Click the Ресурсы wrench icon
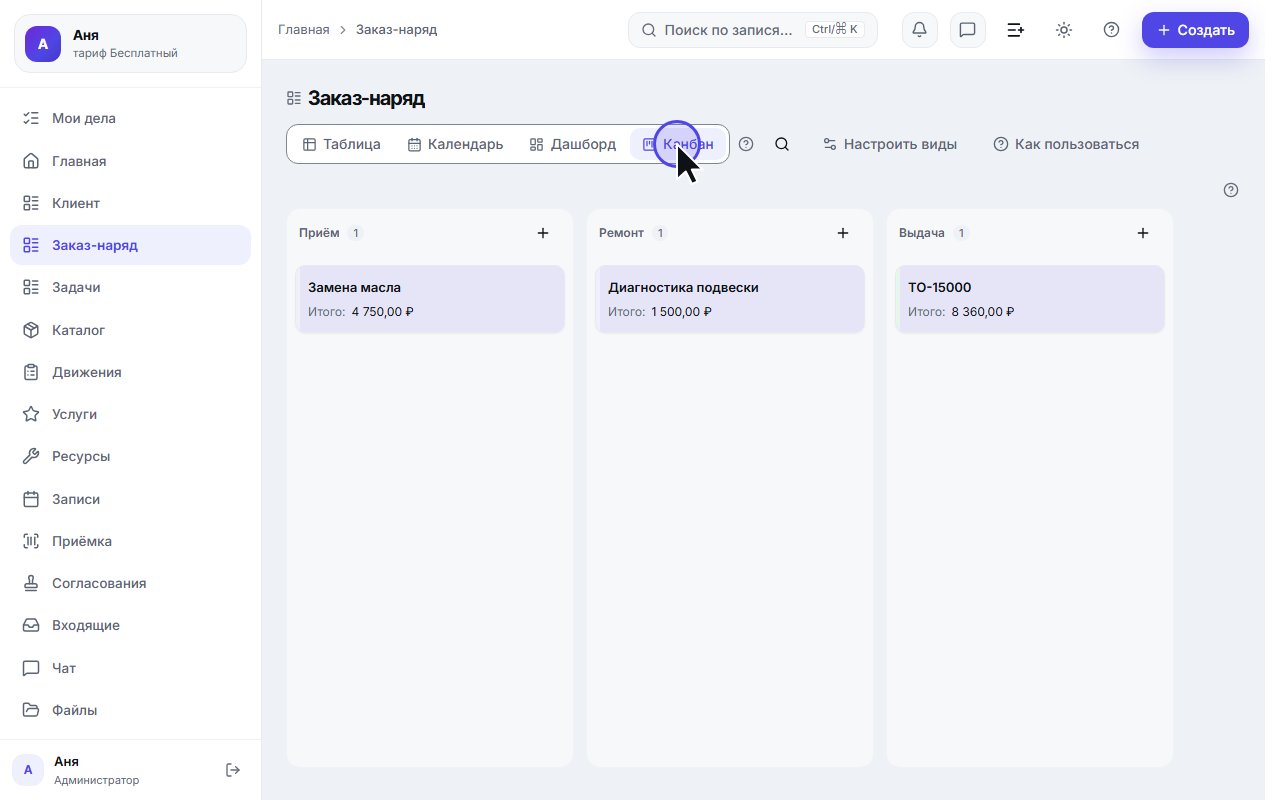The height and width of the screenshot is (800, 1280). pos(31,456)
